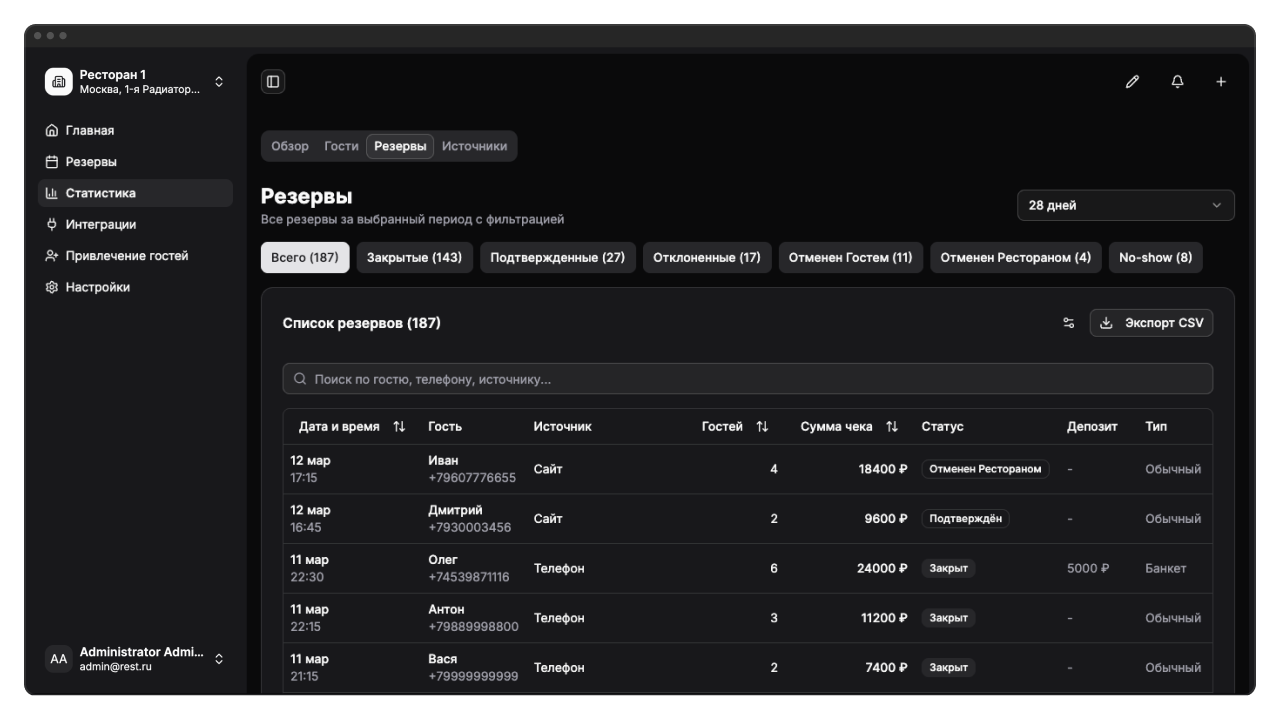Open Интеграции in the sidebar

pyautogui.click(x=101, y=225)
